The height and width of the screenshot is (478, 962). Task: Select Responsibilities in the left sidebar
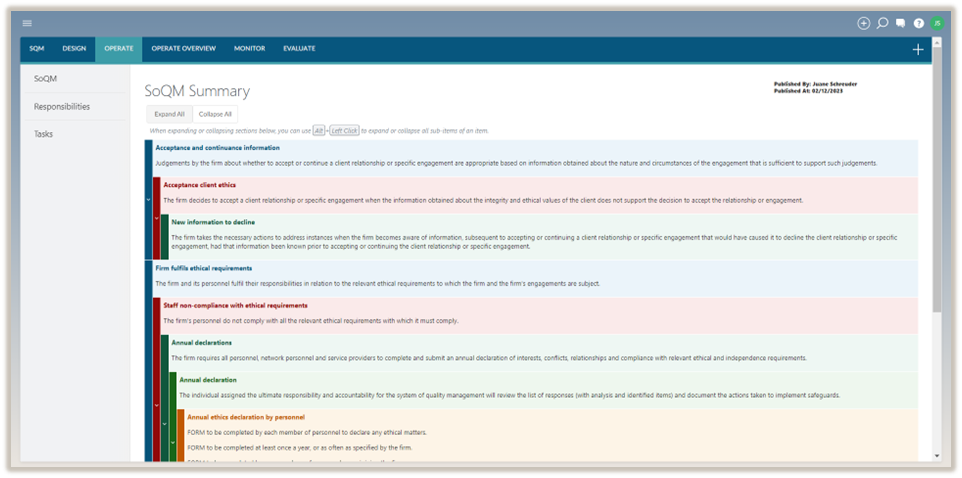pos(62,106)
